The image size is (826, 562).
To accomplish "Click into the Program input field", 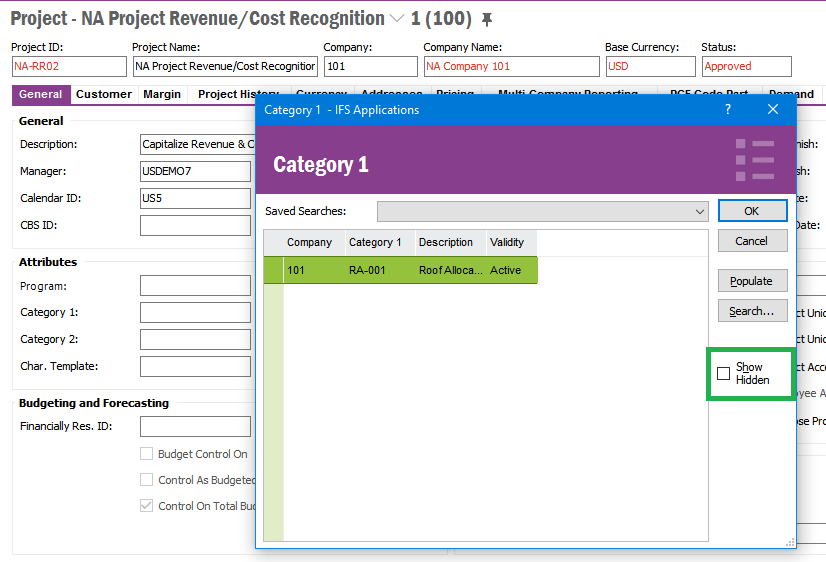I will [195, 286].
